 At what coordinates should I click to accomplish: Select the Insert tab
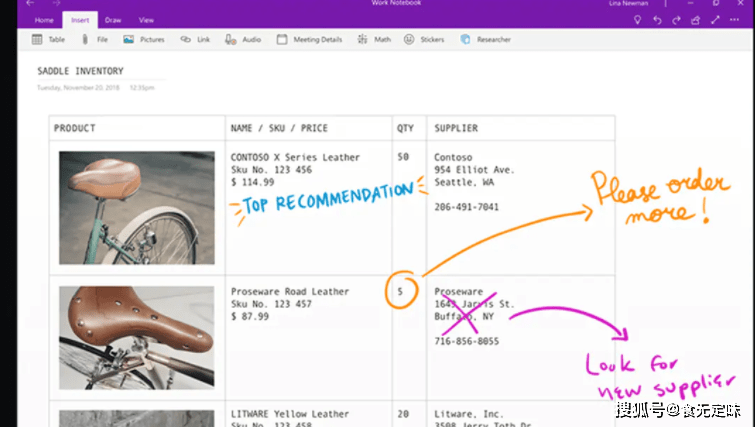tap(80, 20)
